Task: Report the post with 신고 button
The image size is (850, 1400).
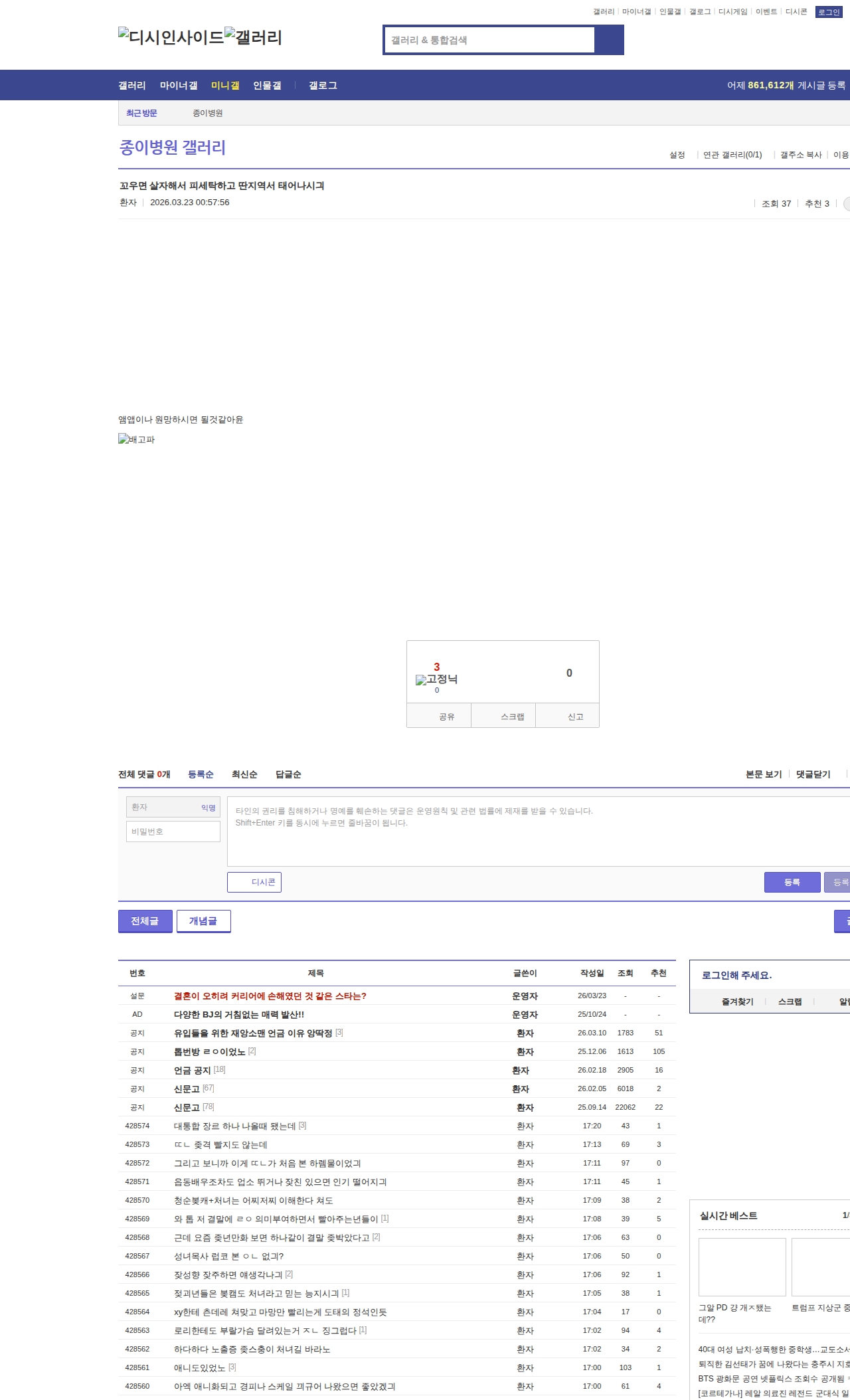Action: tap(575, 717)
